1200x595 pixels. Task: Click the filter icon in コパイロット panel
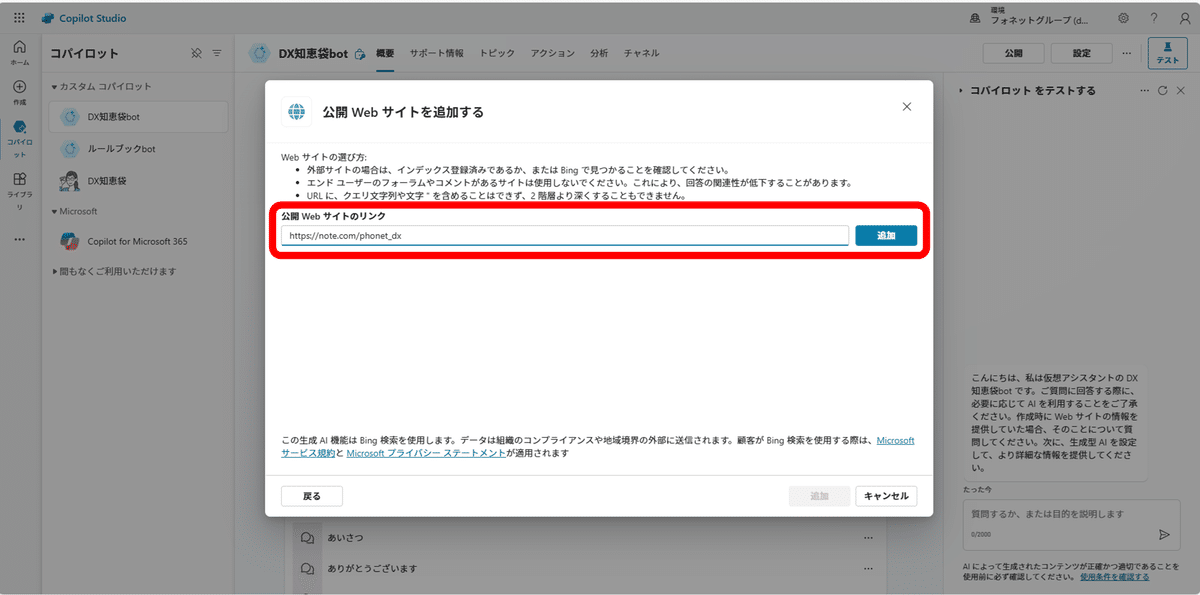(x=216, y=53)
